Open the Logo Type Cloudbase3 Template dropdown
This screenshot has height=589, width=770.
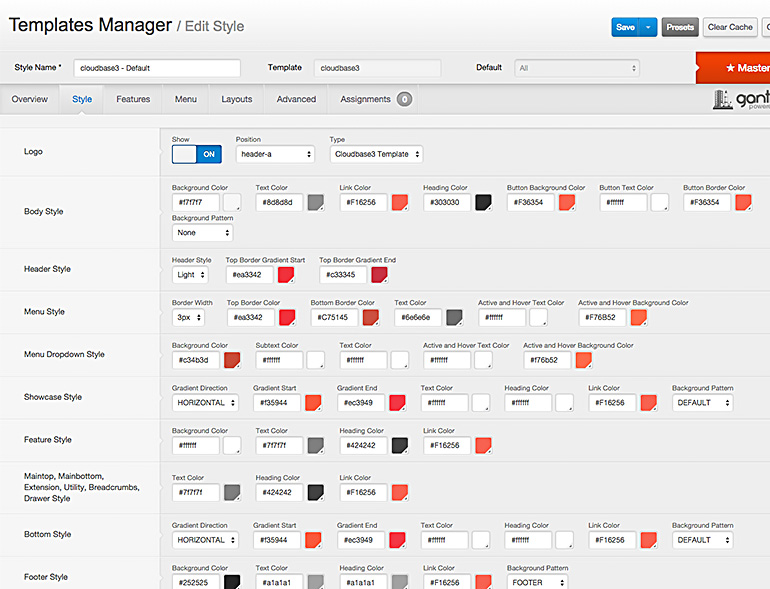pyautogui.click(x=376, y=154)
